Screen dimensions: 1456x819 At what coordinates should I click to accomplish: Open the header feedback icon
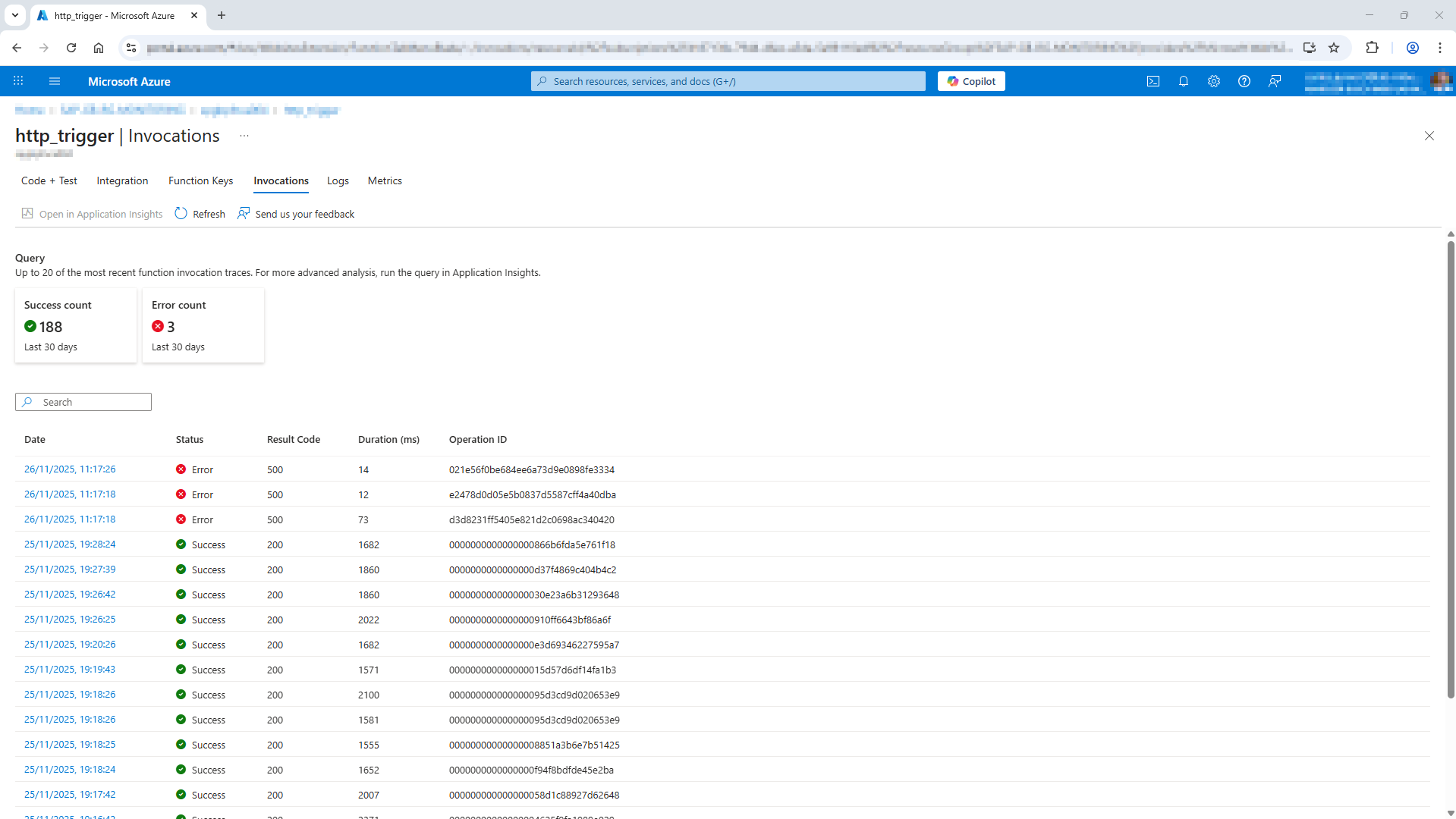[x=1275, y=81]
